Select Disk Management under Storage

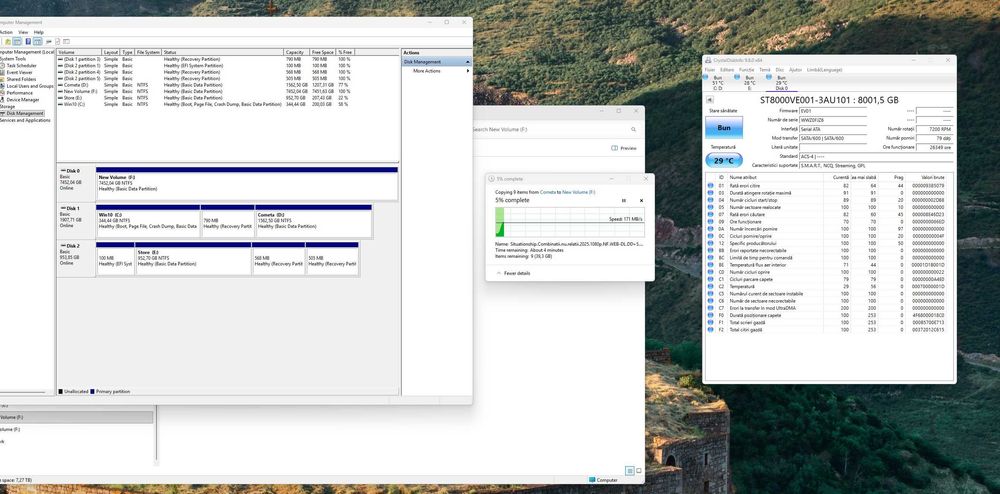22,113
